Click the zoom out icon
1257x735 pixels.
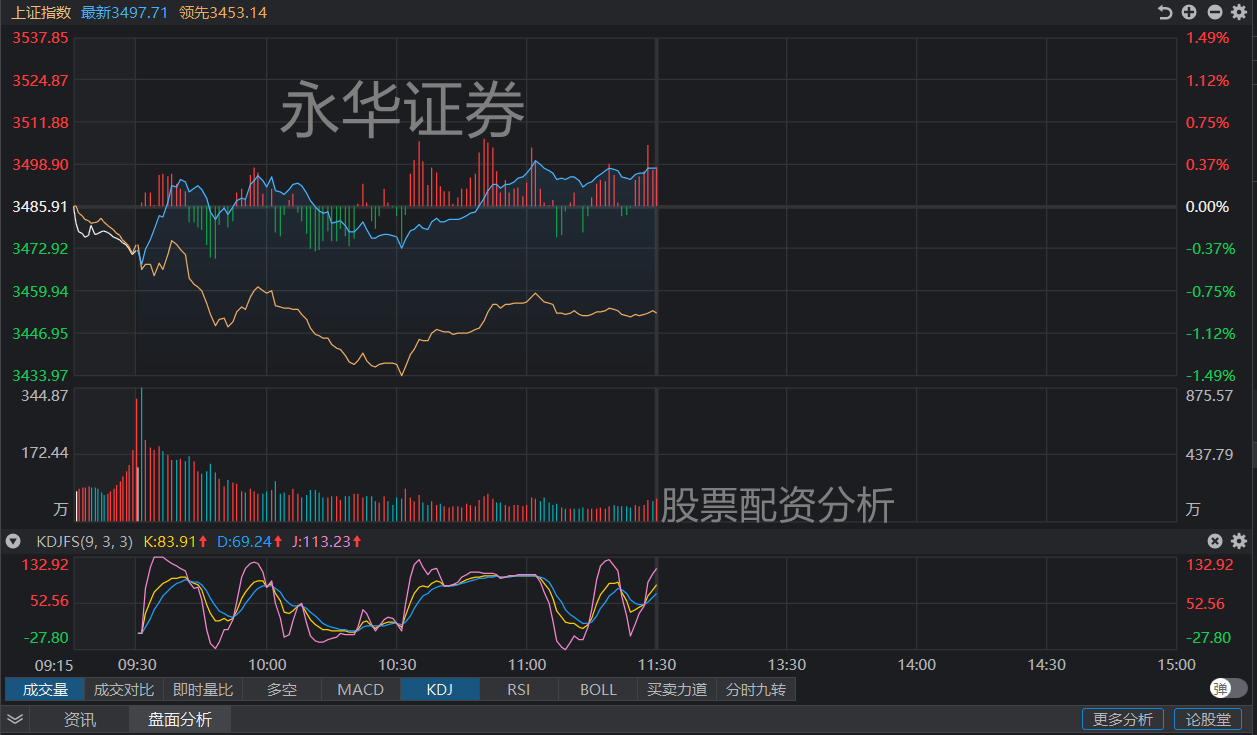(x=1216, y=12)
